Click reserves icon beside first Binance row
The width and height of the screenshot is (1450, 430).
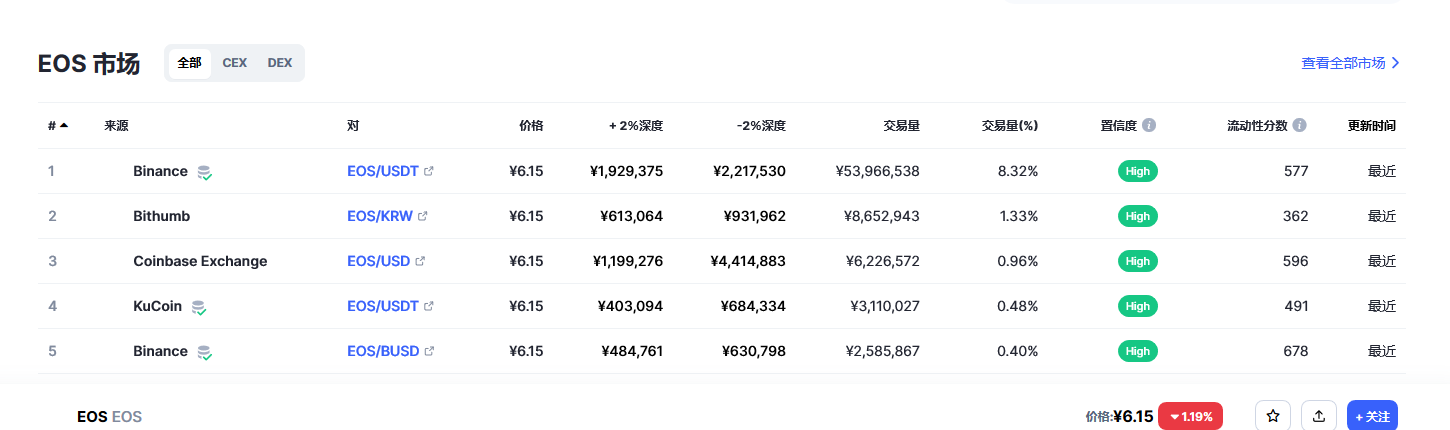pos(205,172)
